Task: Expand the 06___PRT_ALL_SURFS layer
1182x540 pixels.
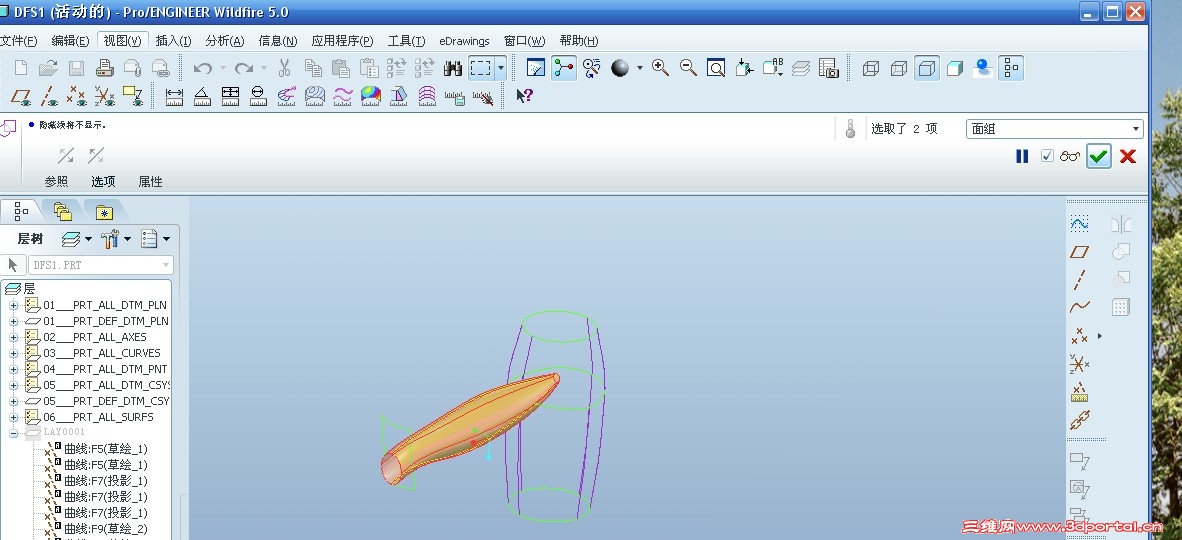Action: click(14, 417)
